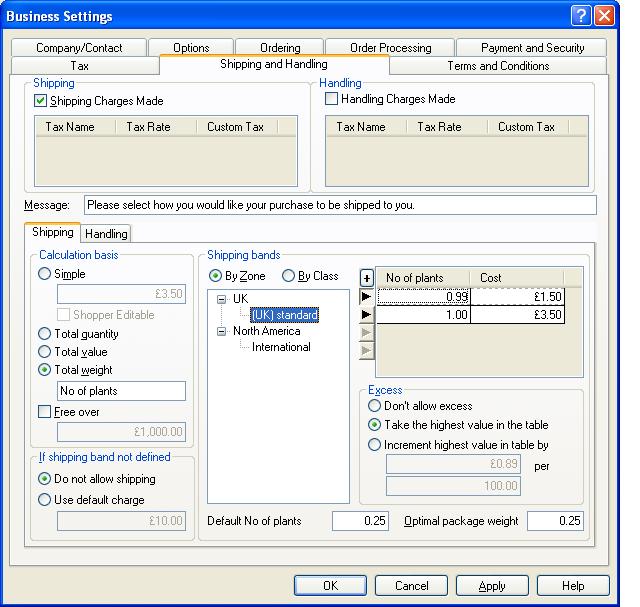640x607 pixels.
Task: Select International in the zone tree
Action: (281, 347)
